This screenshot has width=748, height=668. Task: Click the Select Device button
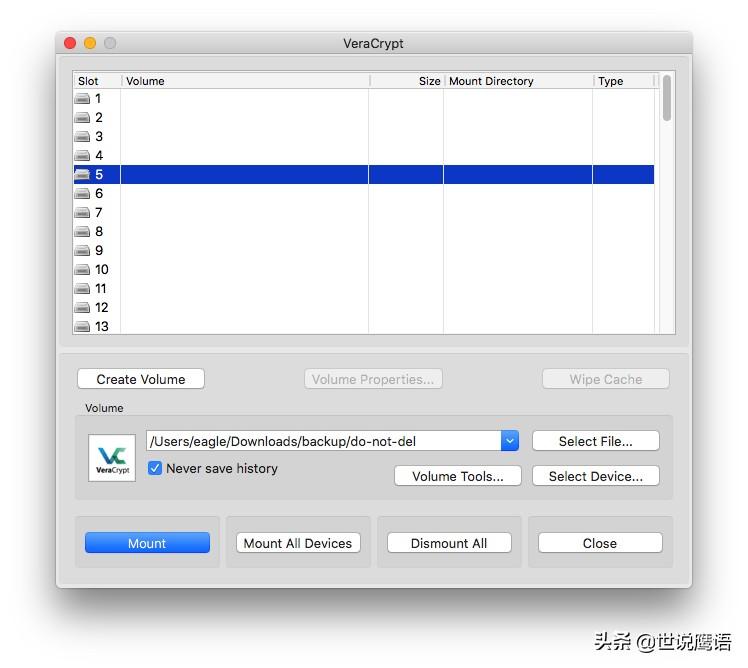(595, 476)
